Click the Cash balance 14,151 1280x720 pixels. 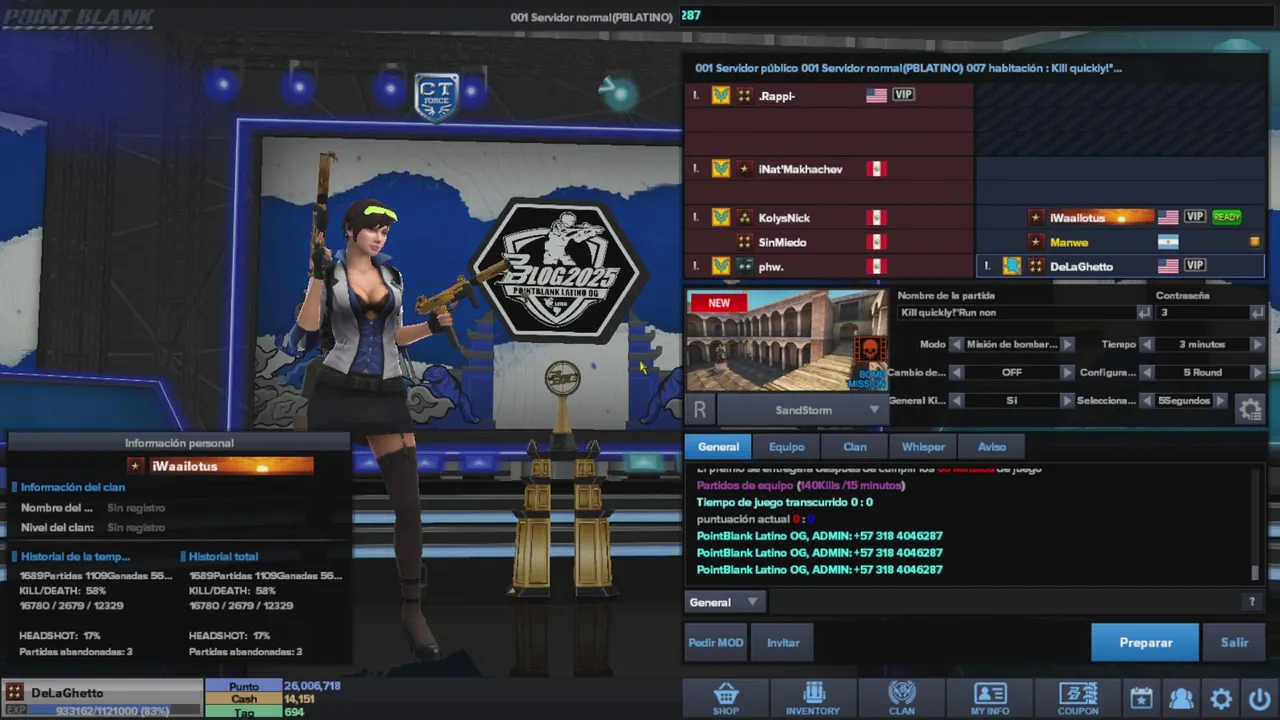(x=300, y=699)
